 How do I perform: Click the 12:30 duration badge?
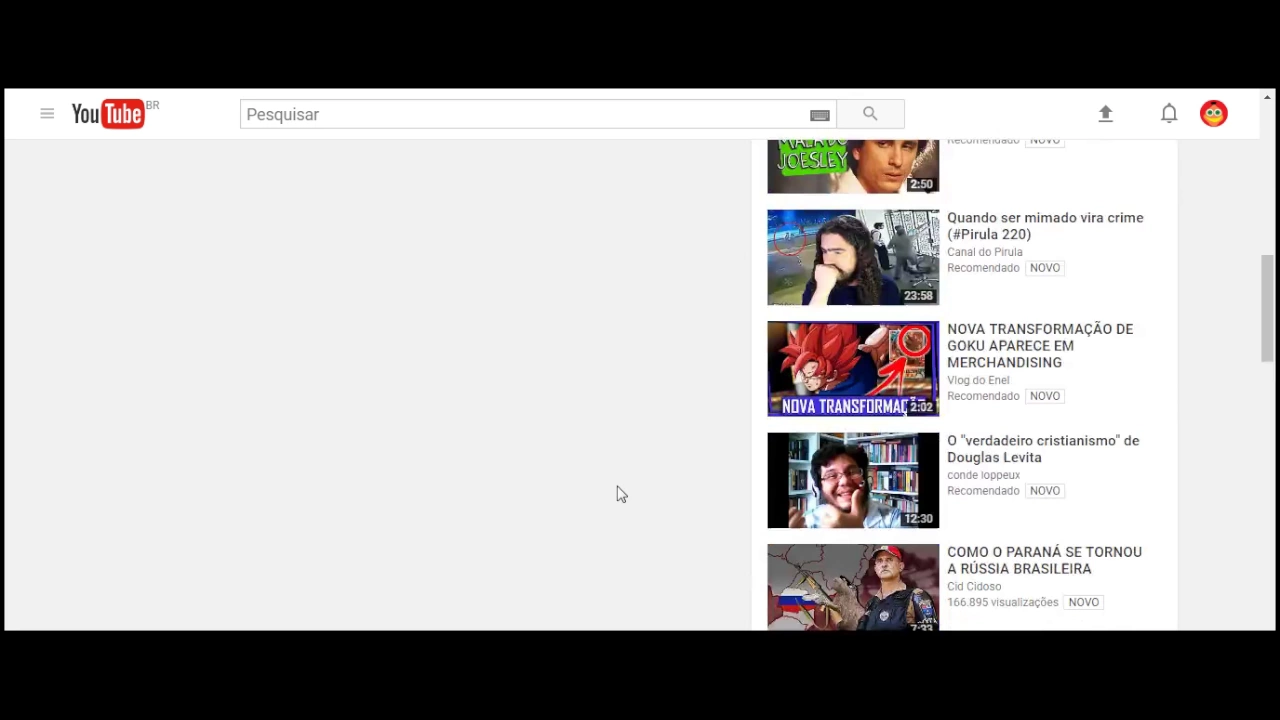click(x=918, y=519)
